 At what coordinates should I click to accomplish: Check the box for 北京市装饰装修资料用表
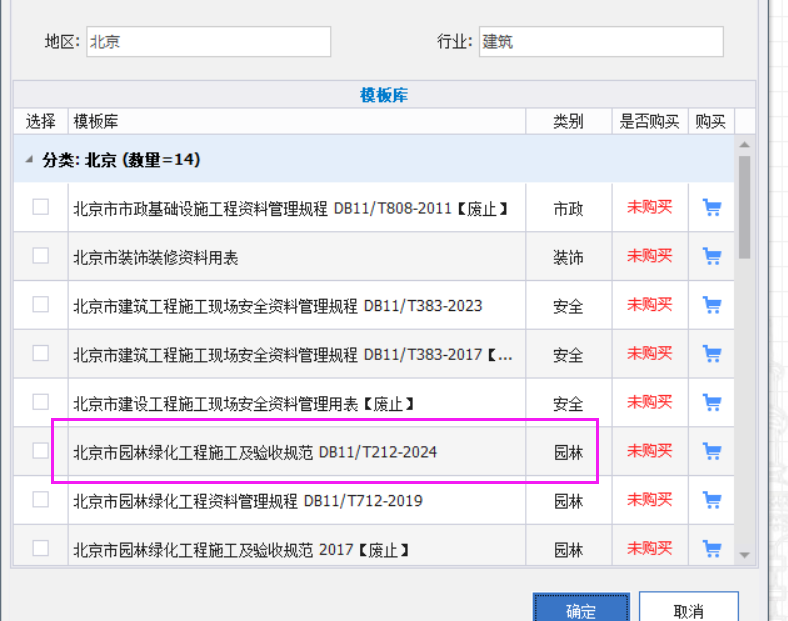point(41,256)
